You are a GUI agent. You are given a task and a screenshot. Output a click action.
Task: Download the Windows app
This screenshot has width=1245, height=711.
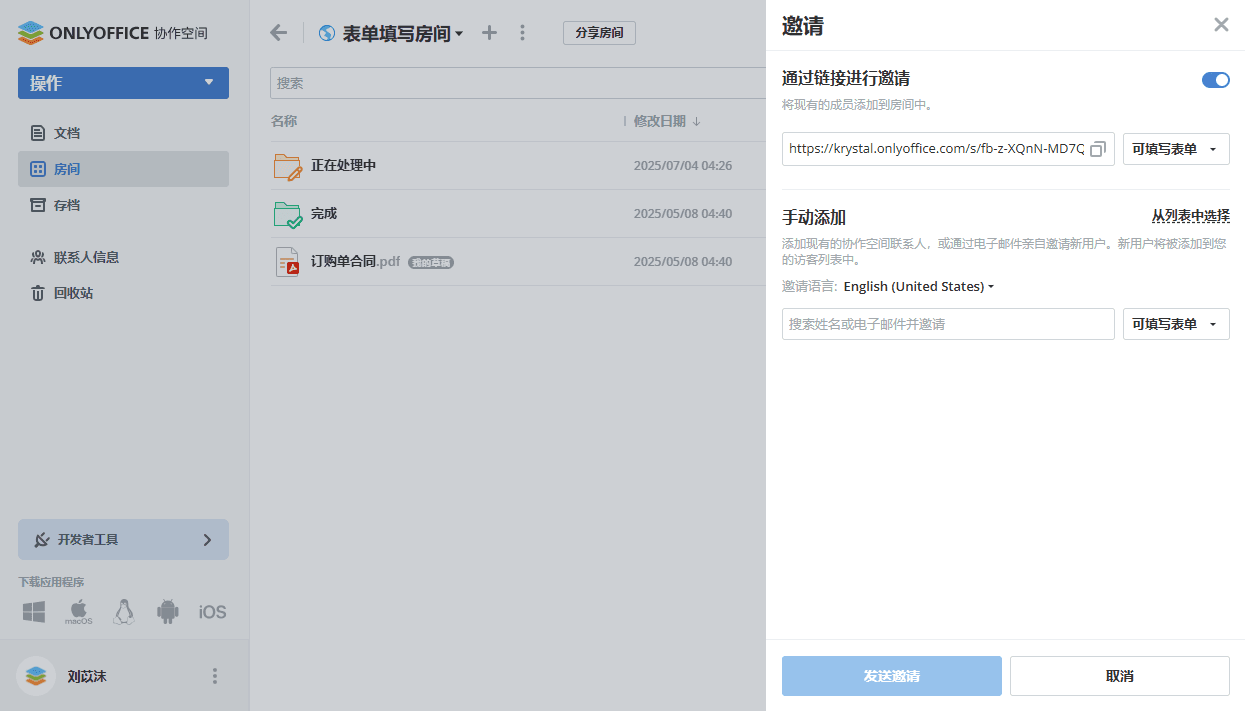34,612
